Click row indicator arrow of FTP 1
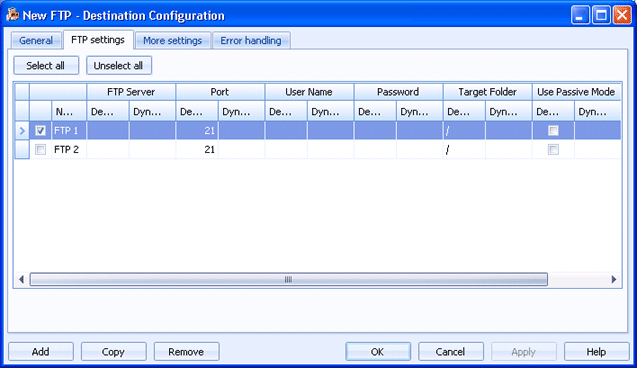The width and height of the screenshot is (637, 368). click(x=22, y=130)
